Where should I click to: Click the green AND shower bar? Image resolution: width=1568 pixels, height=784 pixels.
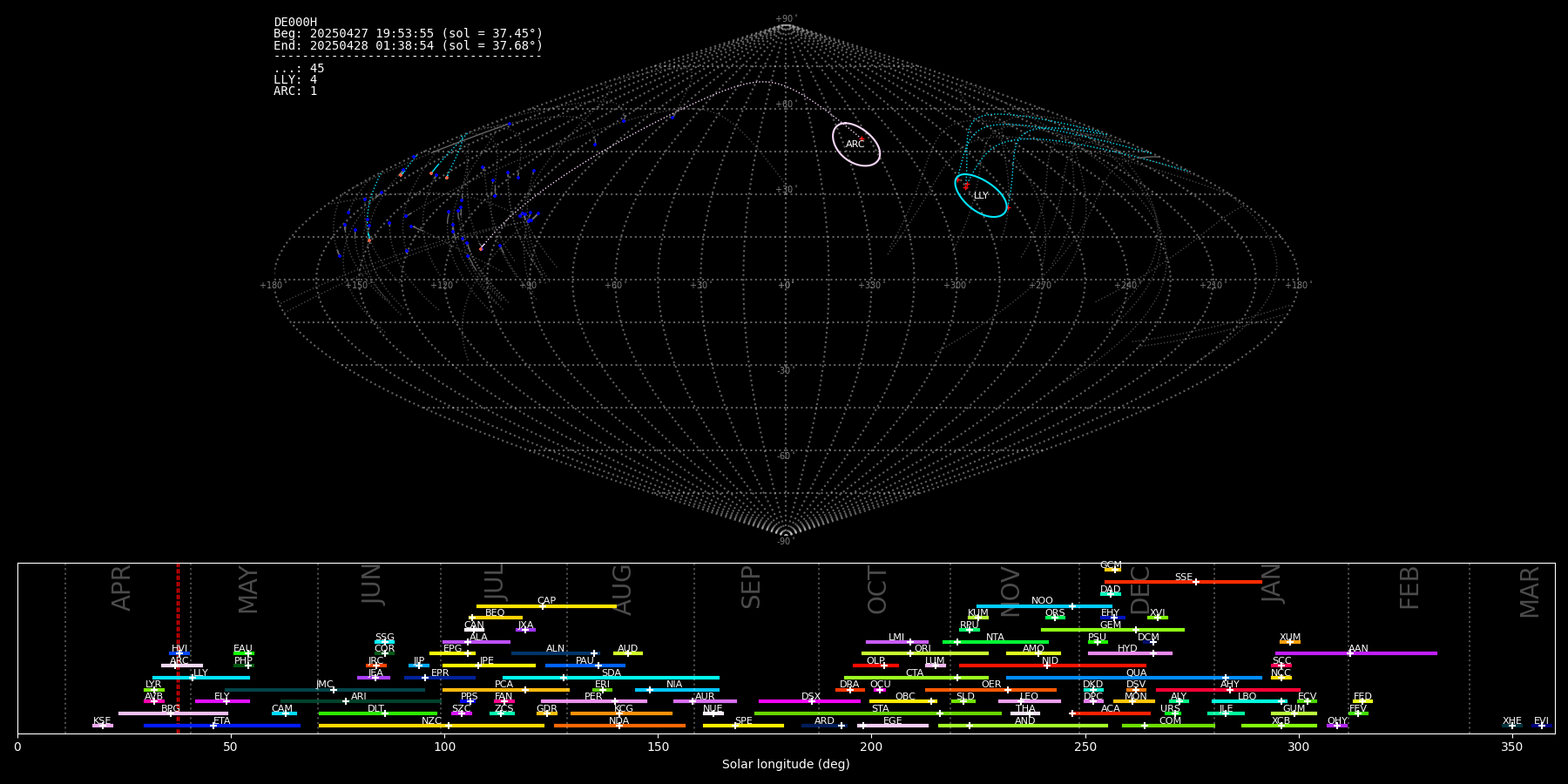[1023, 726]
